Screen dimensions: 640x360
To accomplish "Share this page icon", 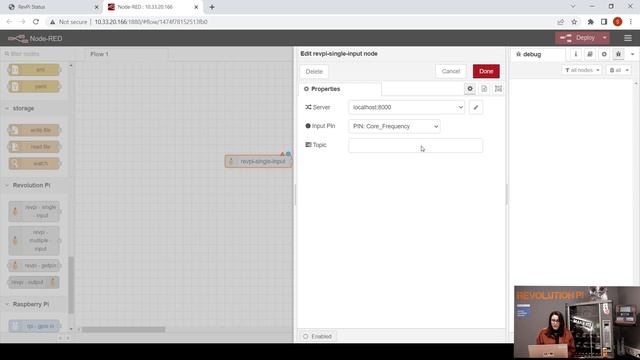I will pyautogui.click(x=560, y=22).
